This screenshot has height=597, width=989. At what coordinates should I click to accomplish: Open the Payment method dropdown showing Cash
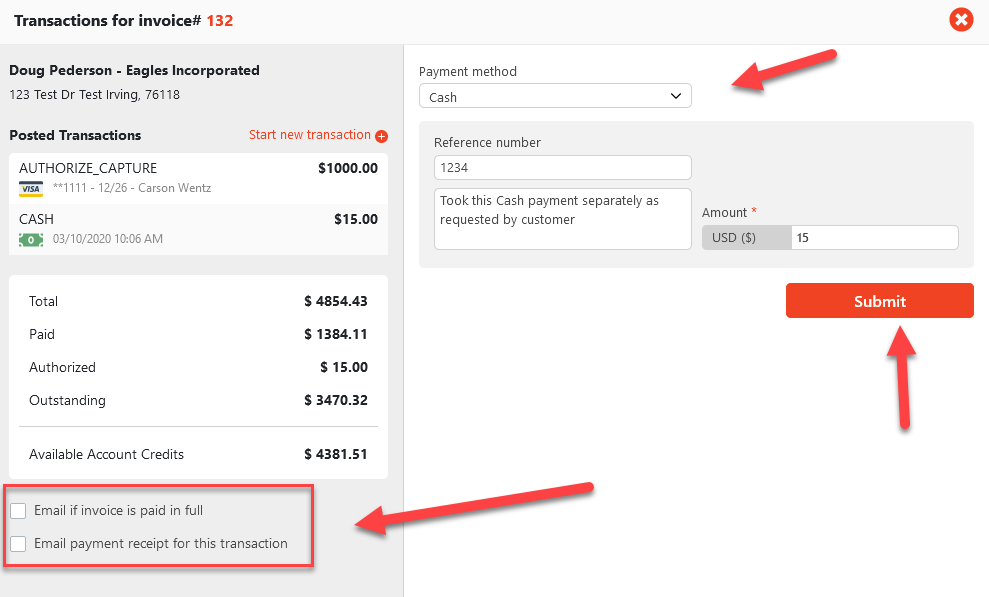pyautogui.click(x=555, y=97)
